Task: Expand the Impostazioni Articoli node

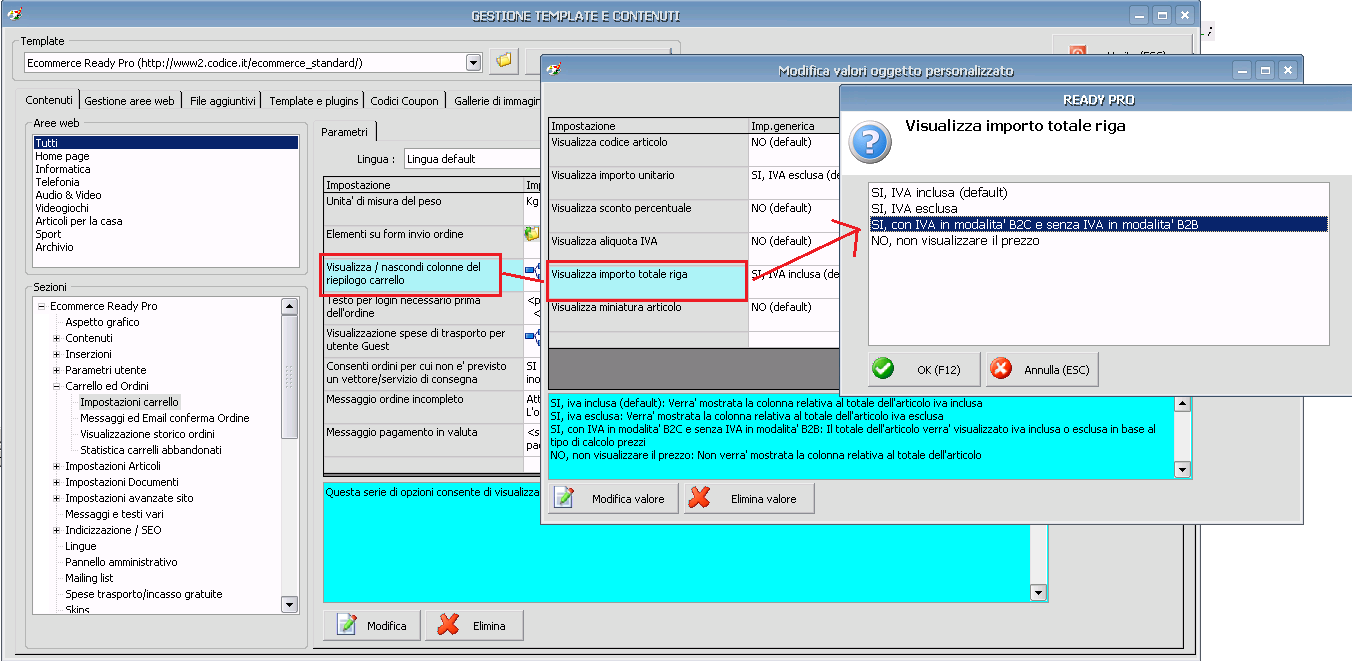Action: point(57,466)
